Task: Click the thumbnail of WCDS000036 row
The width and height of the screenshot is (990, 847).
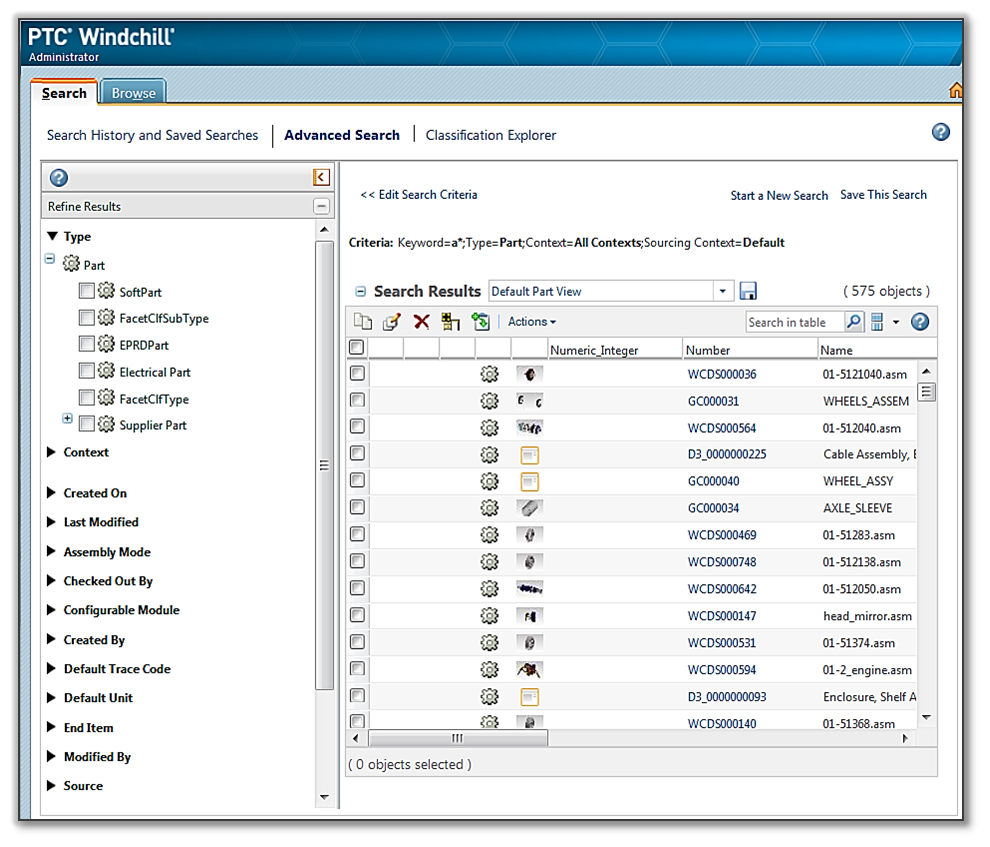Action: click(x=529, y=374)
